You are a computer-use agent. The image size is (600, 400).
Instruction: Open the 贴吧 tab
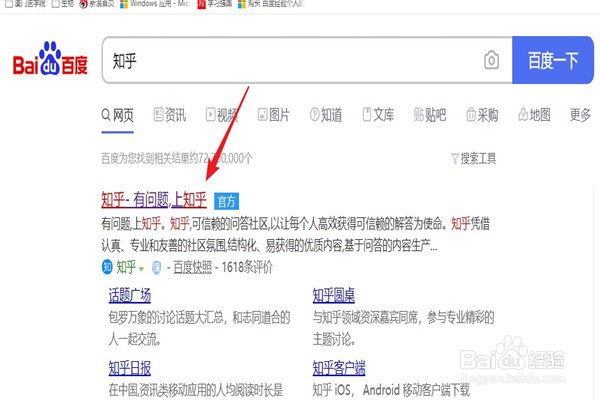click(430, 114)
